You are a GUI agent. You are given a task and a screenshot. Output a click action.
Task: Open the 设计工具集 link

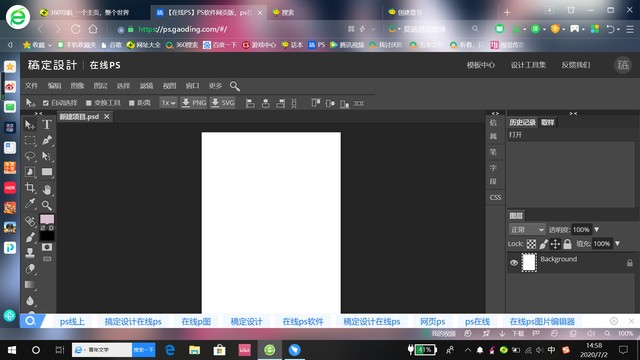[x=528, y=65]
